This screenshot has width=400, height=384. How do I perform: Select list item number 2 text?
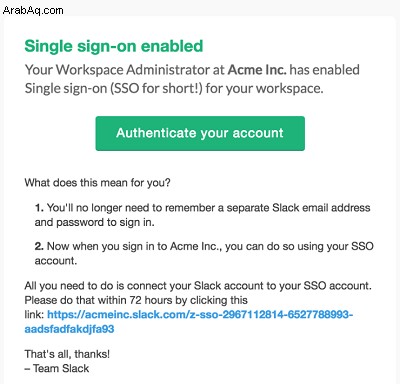204,253
